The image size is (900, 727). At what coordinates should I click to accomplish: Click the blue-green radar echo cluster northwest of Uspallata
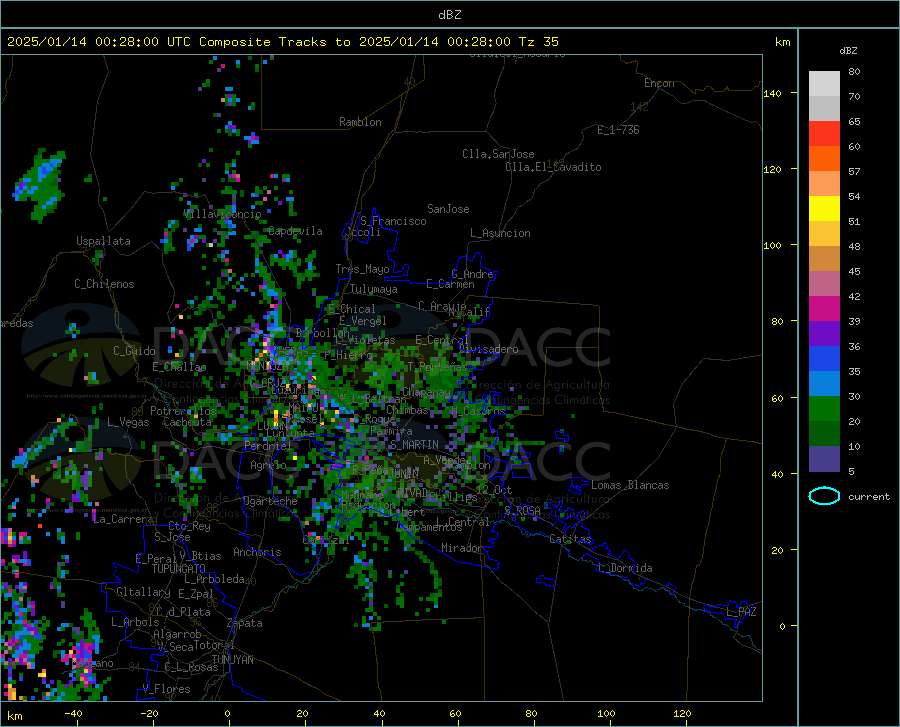41,184
